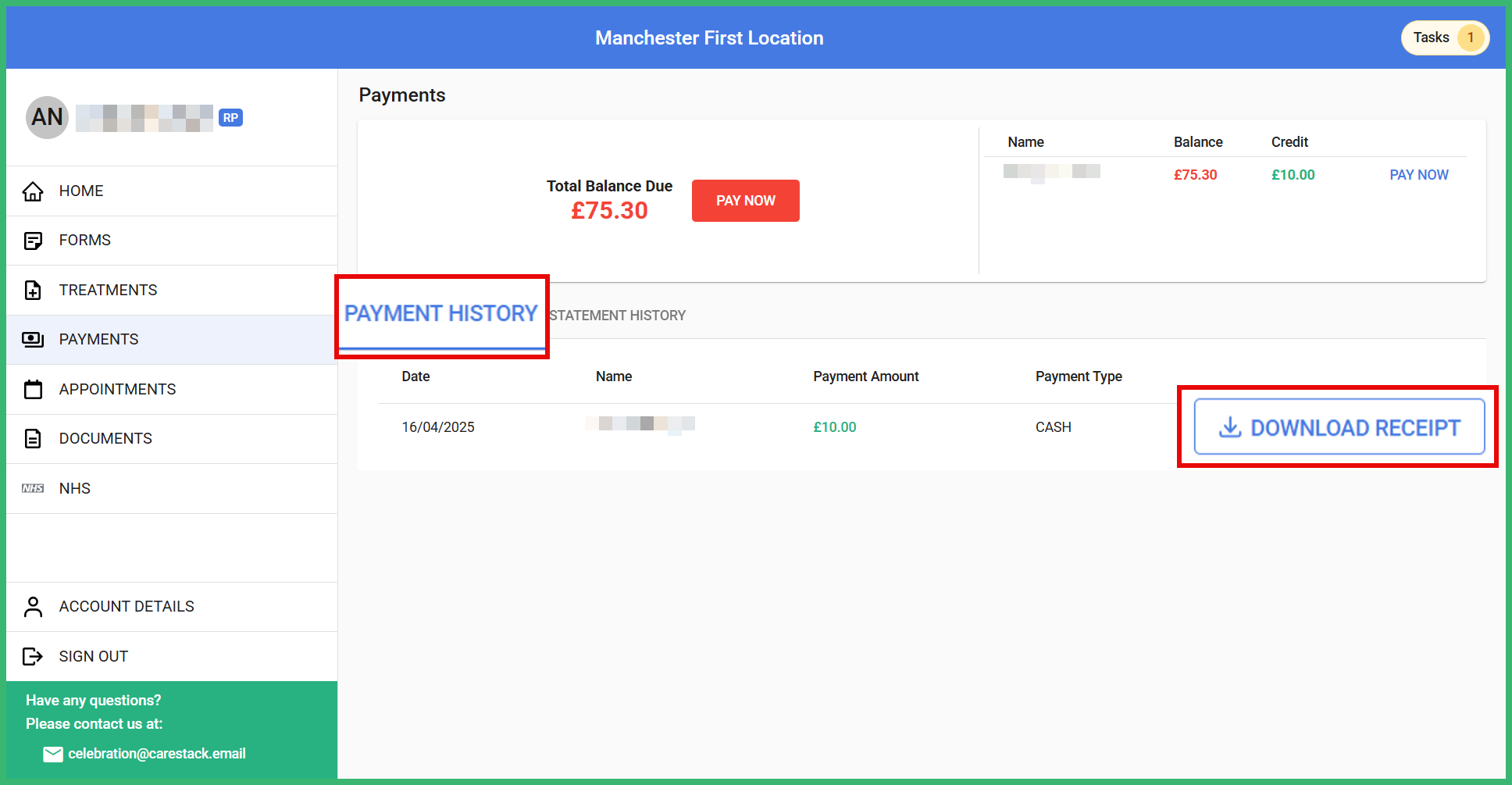
Task: Click the AN avatar circle
Action: tap(47, 116)
